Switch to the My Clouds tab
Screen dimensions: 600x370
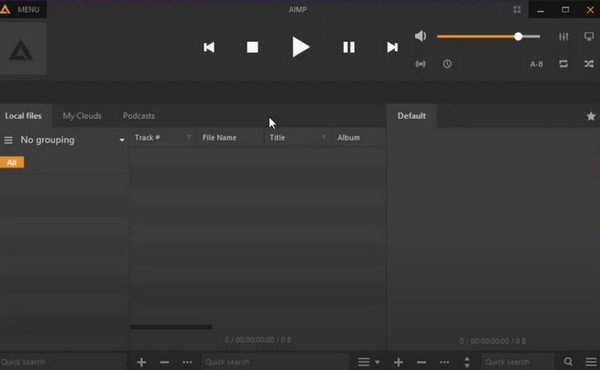pos(82,116)
